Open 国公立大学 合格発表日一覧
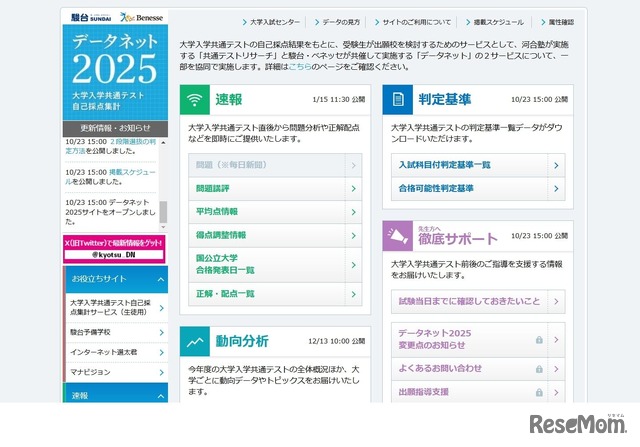Image resolution: width=640 pixels, height=447 pixels. (275, 265)
